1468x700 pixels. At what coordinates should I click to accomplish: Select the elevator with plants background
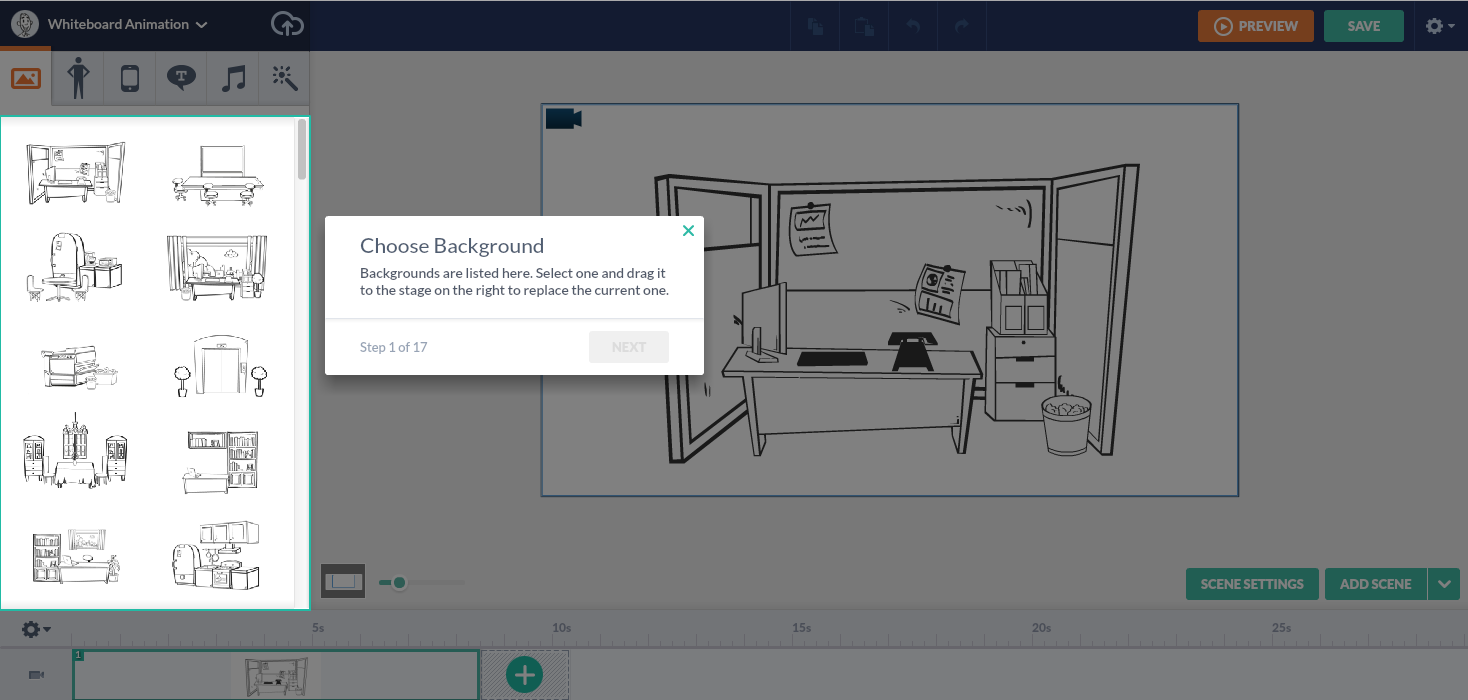tap(221, 365)
